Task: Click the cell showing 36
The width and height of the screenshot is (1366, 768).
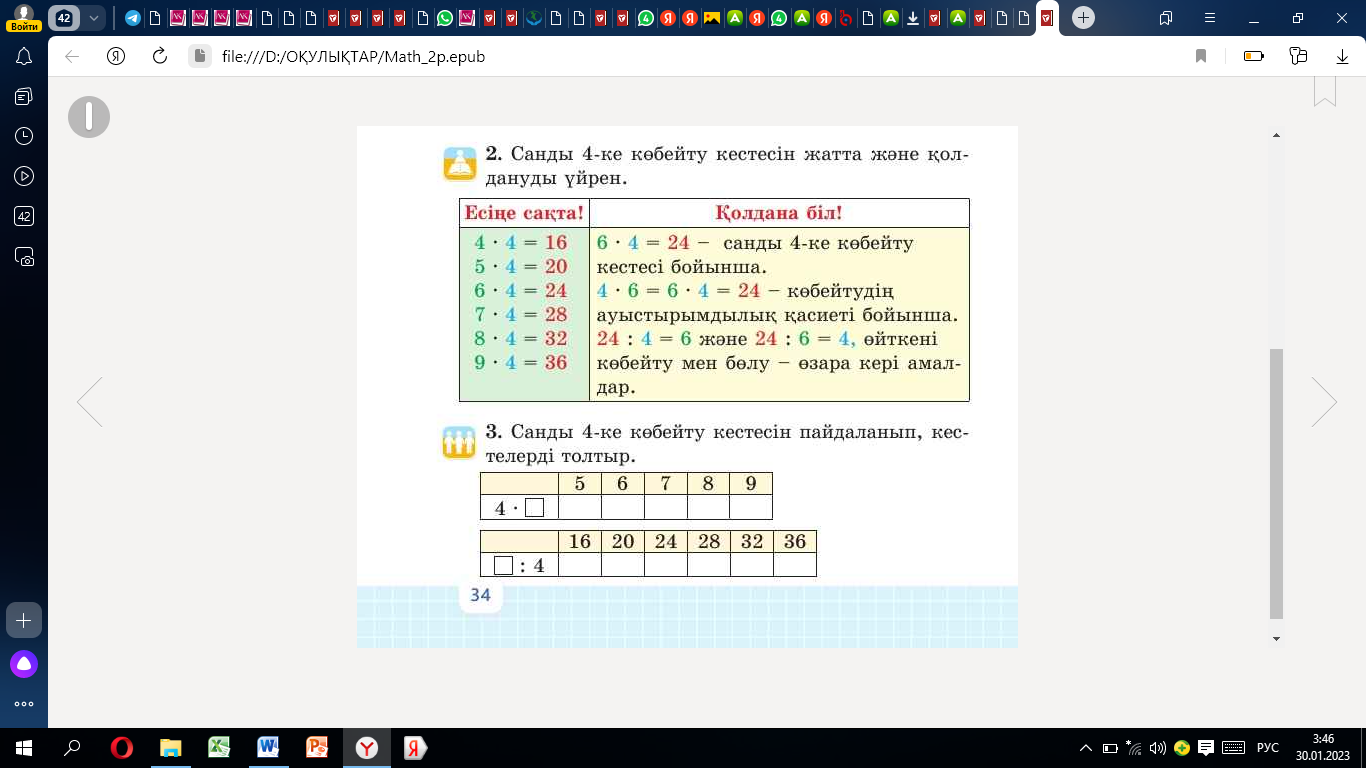Action: coord(795,542)
